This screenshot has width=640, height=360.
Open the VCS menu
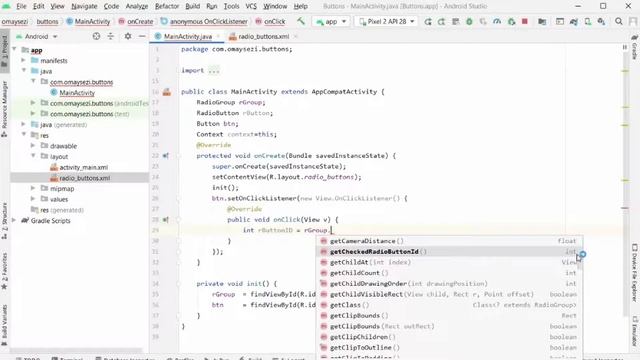tap(251, 6)
